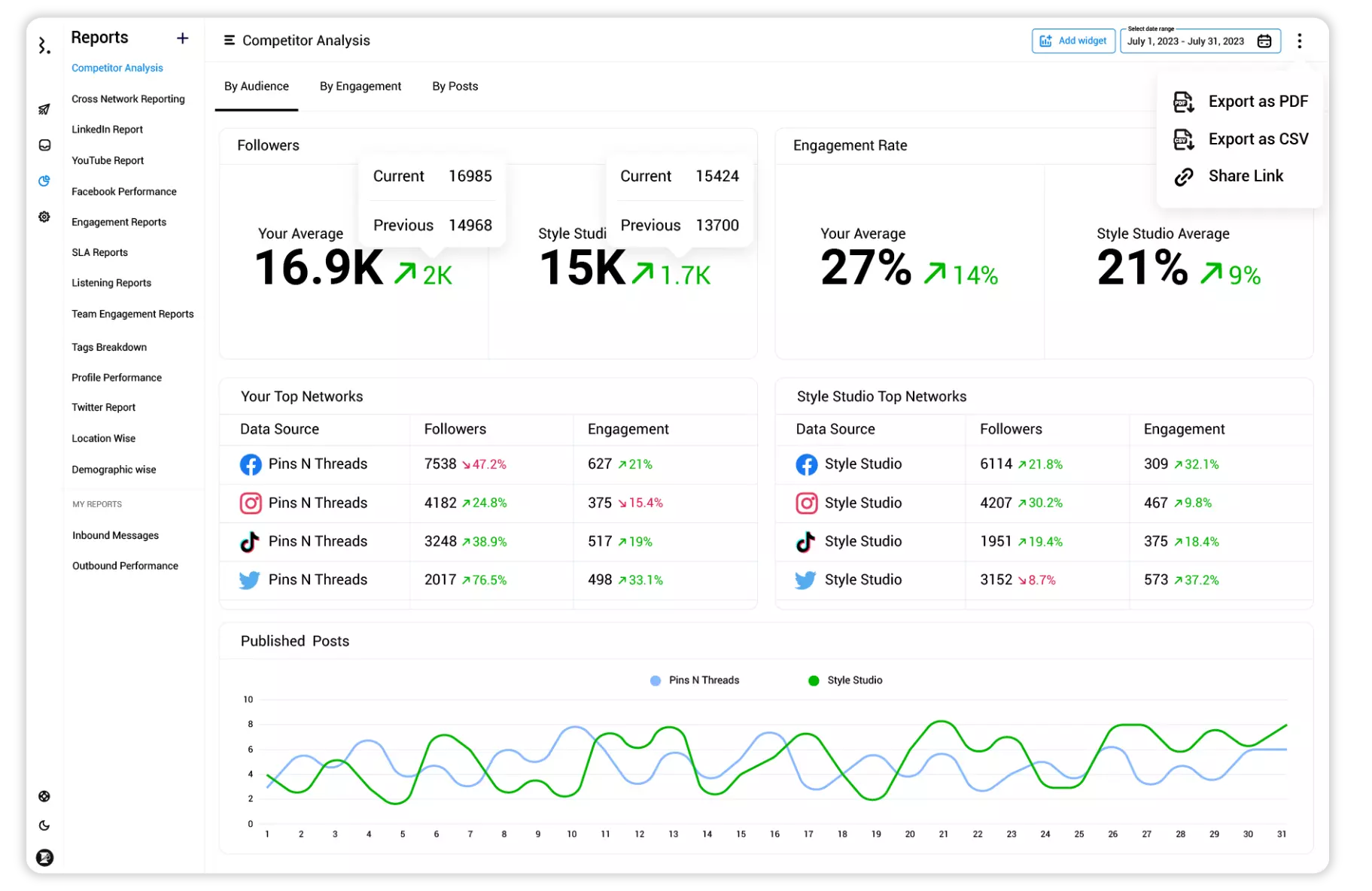
Task: Open the date range picker field
Action: (x=1186, y=41)
